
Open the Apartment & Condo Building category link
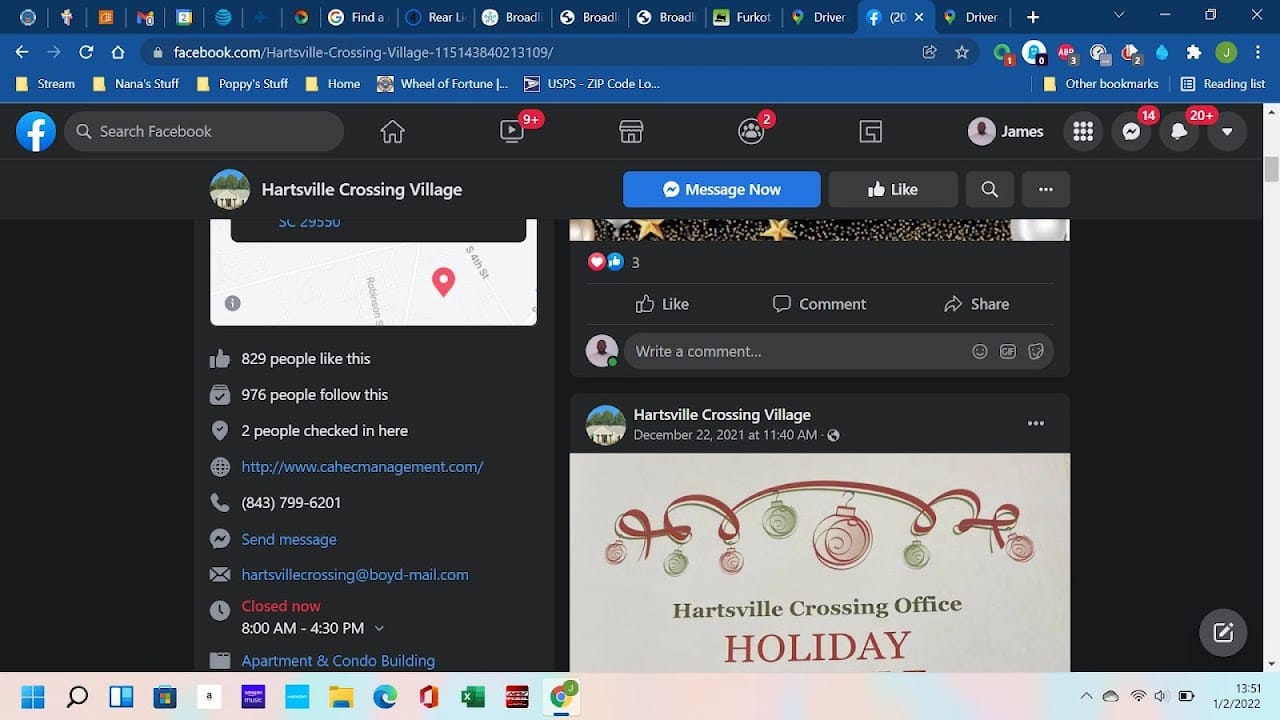(x=338, y=660)
